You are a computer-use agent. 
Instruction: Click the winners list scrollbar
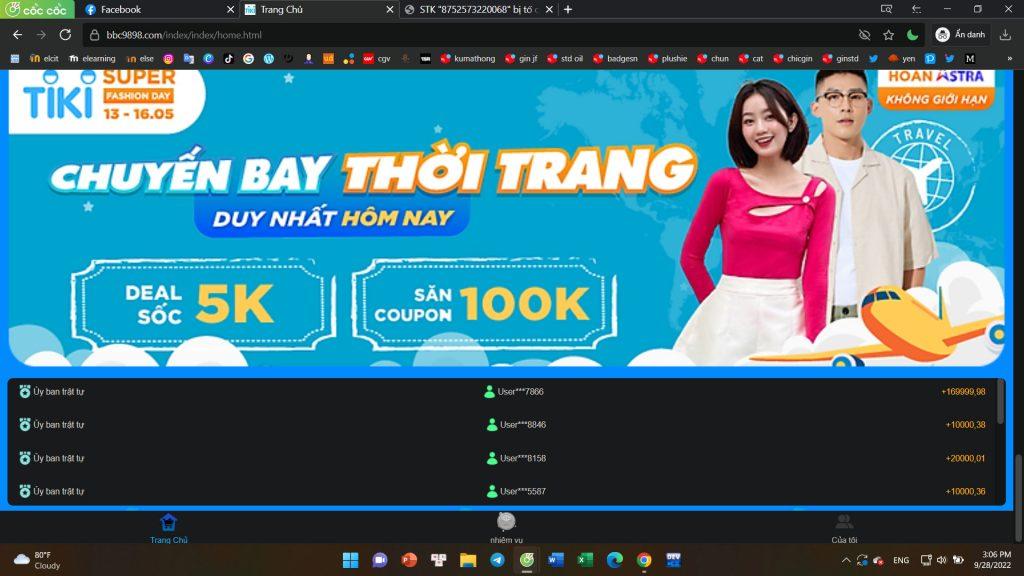tap(1000, 401)
